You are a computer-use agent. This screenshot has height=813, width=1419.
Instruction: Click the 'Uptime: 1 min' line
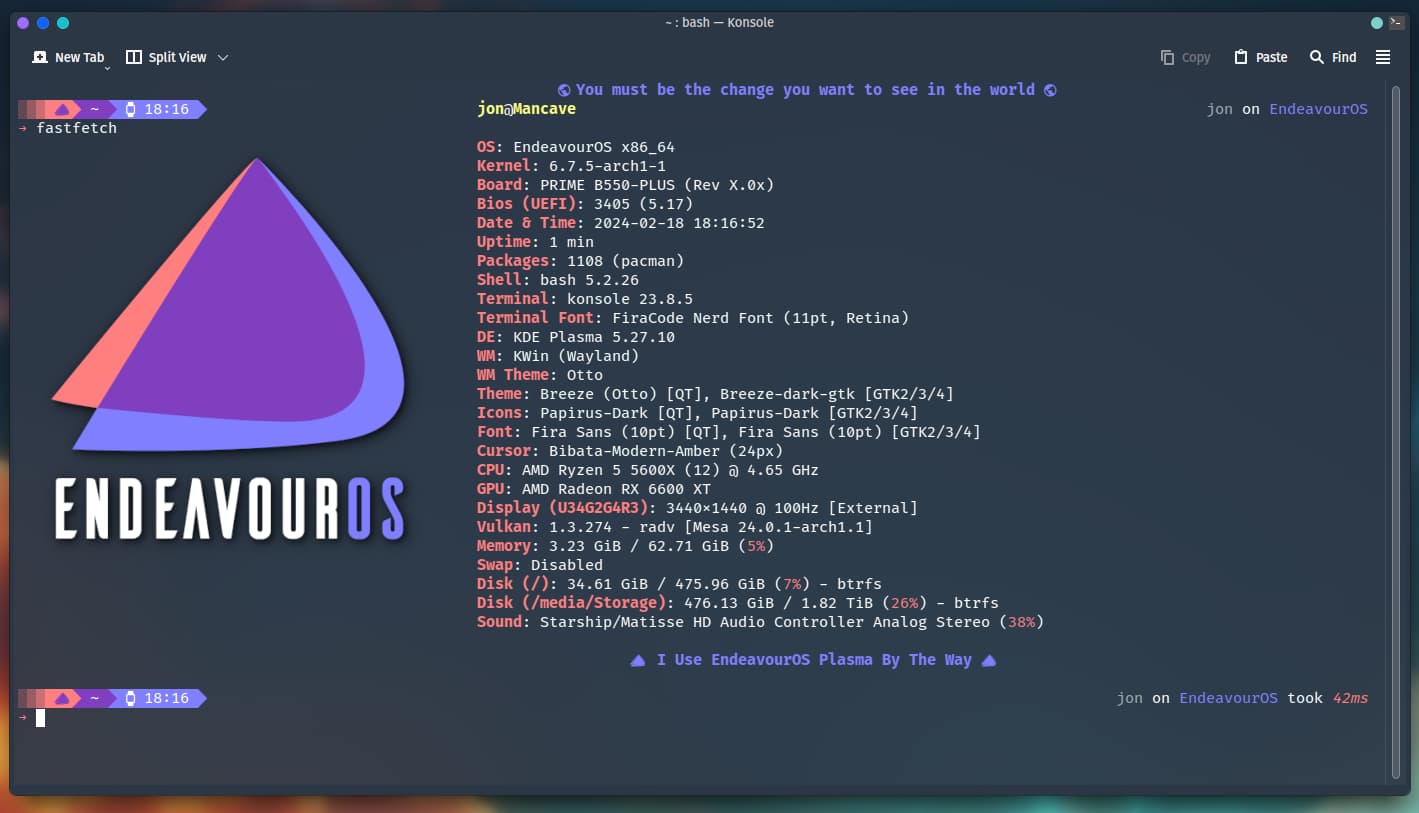(x=535, y=242)
